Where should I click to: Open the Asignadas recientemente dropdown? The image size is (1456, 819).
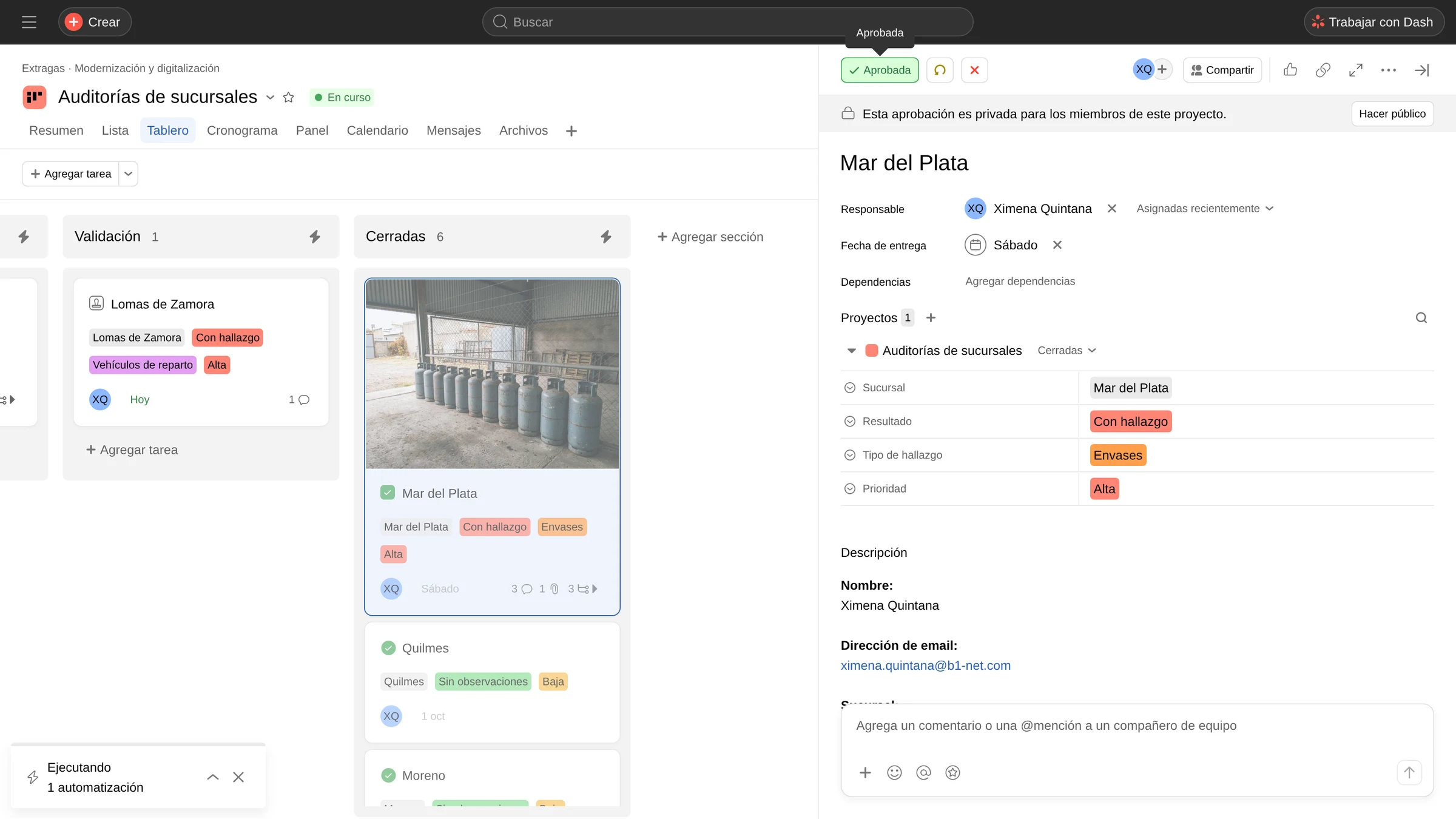coord(1205,209)
